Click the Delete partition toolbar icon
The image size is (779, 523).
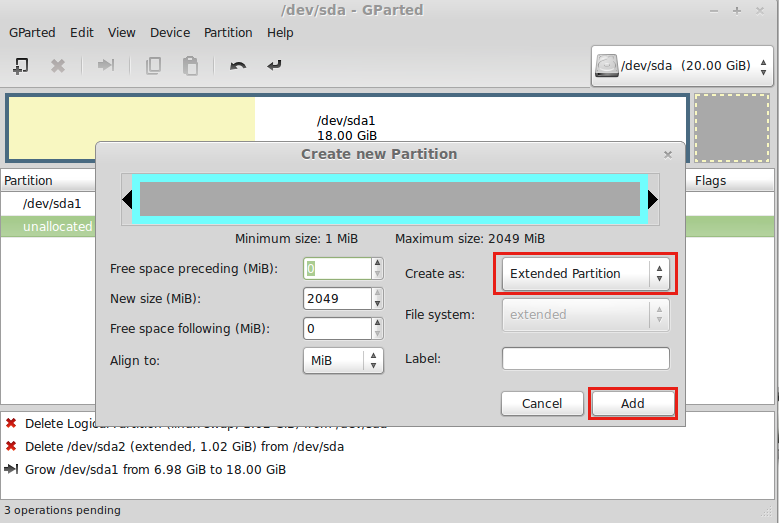coord(58,66)
